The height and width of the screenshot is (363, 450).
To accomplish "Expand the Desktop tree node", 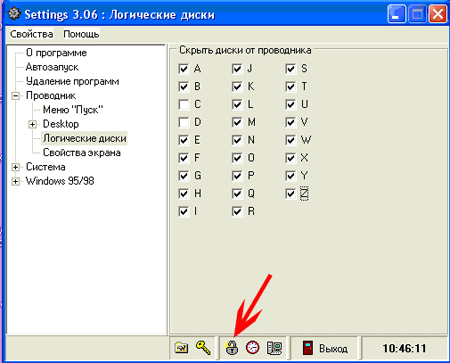I will 32,124.
